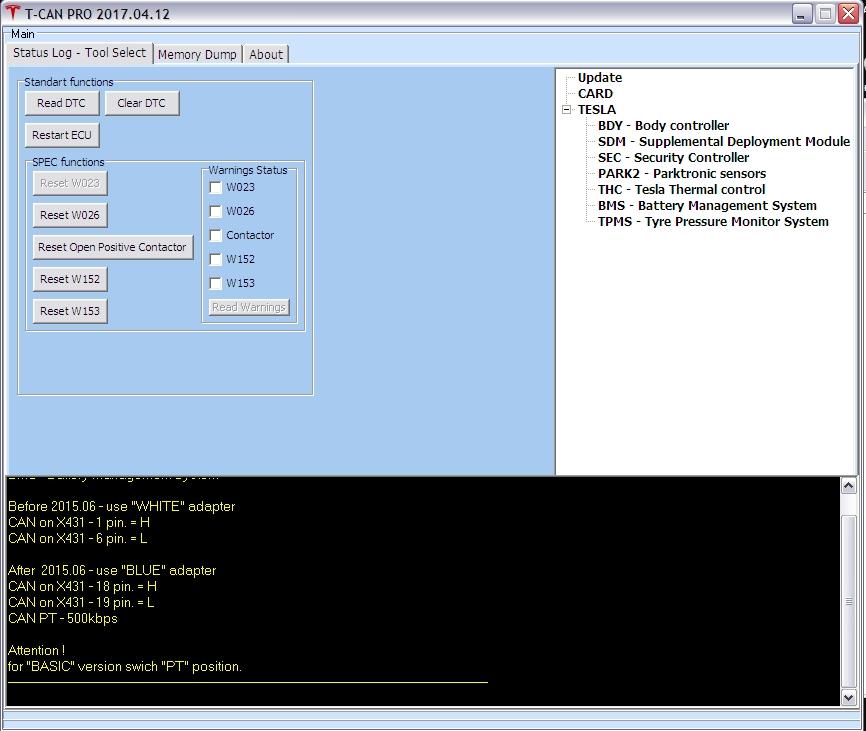
Task: Collapse the TESLA tree node
Action: point(566,109)
